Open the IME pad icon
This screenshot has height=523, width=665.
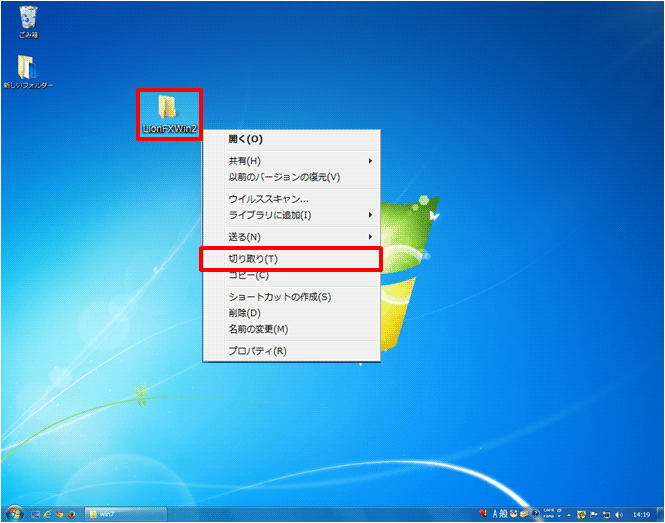coord(514,514)
